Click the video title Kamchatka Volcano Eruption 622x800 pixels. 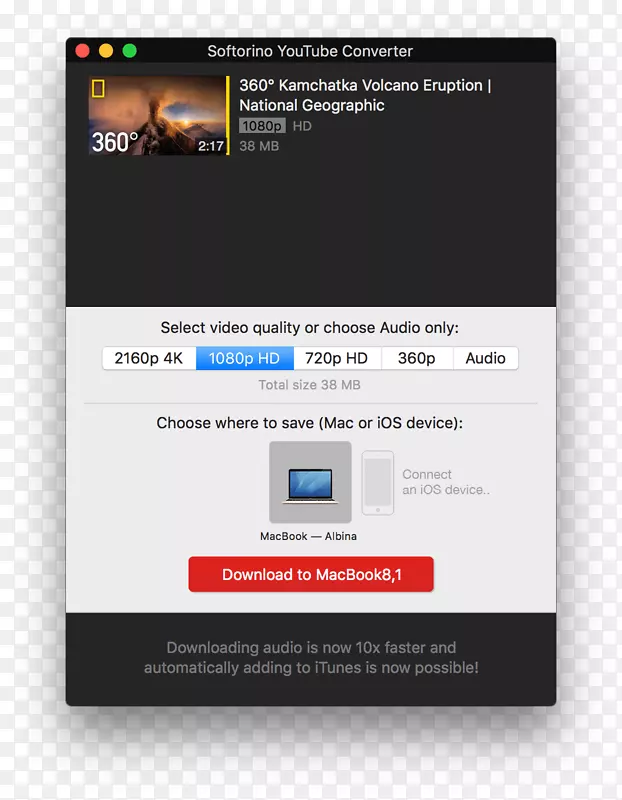tap(365, 95)
